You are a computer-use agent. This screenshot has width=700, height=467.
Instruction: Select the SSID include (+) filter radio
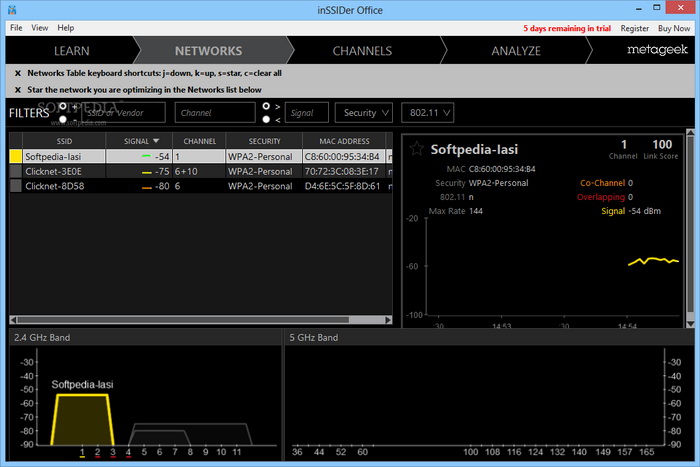point(63,106)
